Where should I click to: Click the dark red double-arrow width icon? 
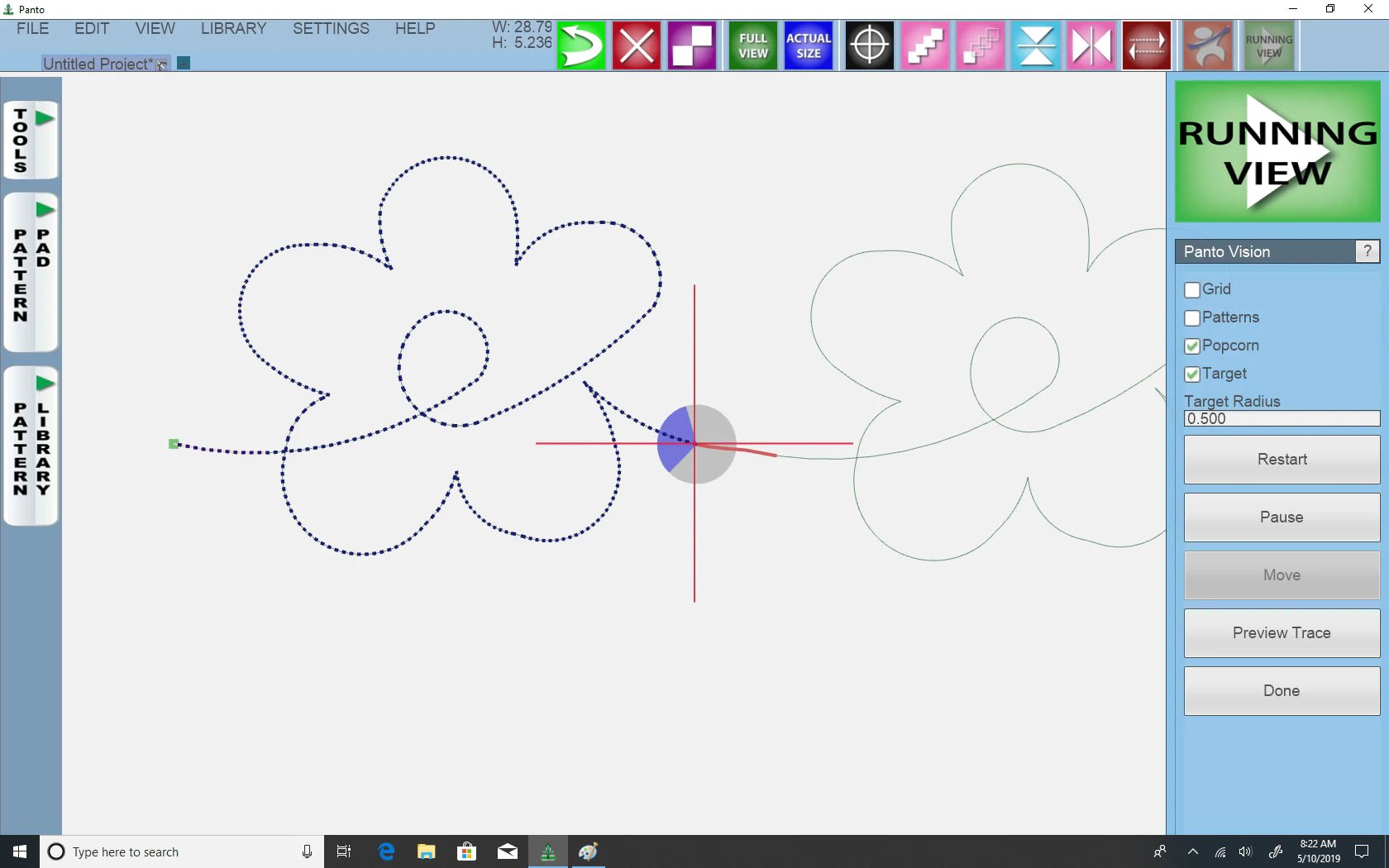[1146, 45]
